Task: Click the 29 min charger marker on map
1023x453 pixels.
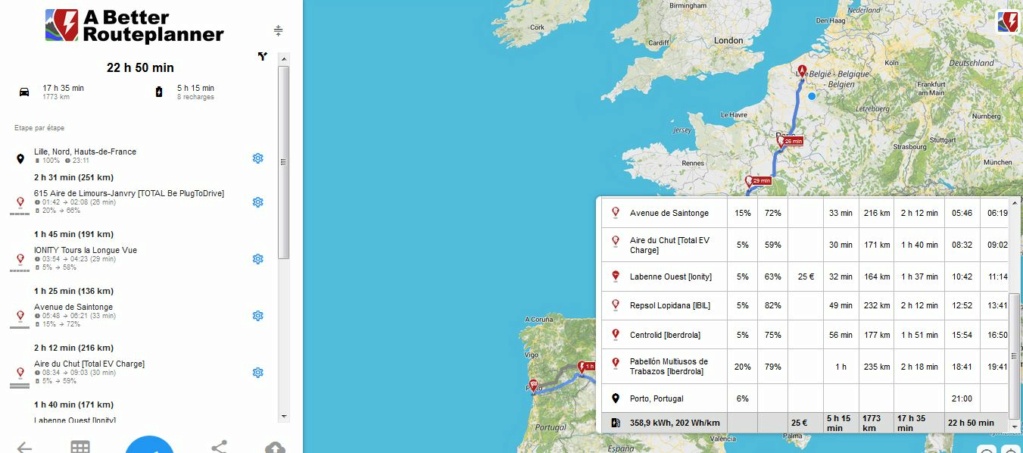Action: [758, 181]
